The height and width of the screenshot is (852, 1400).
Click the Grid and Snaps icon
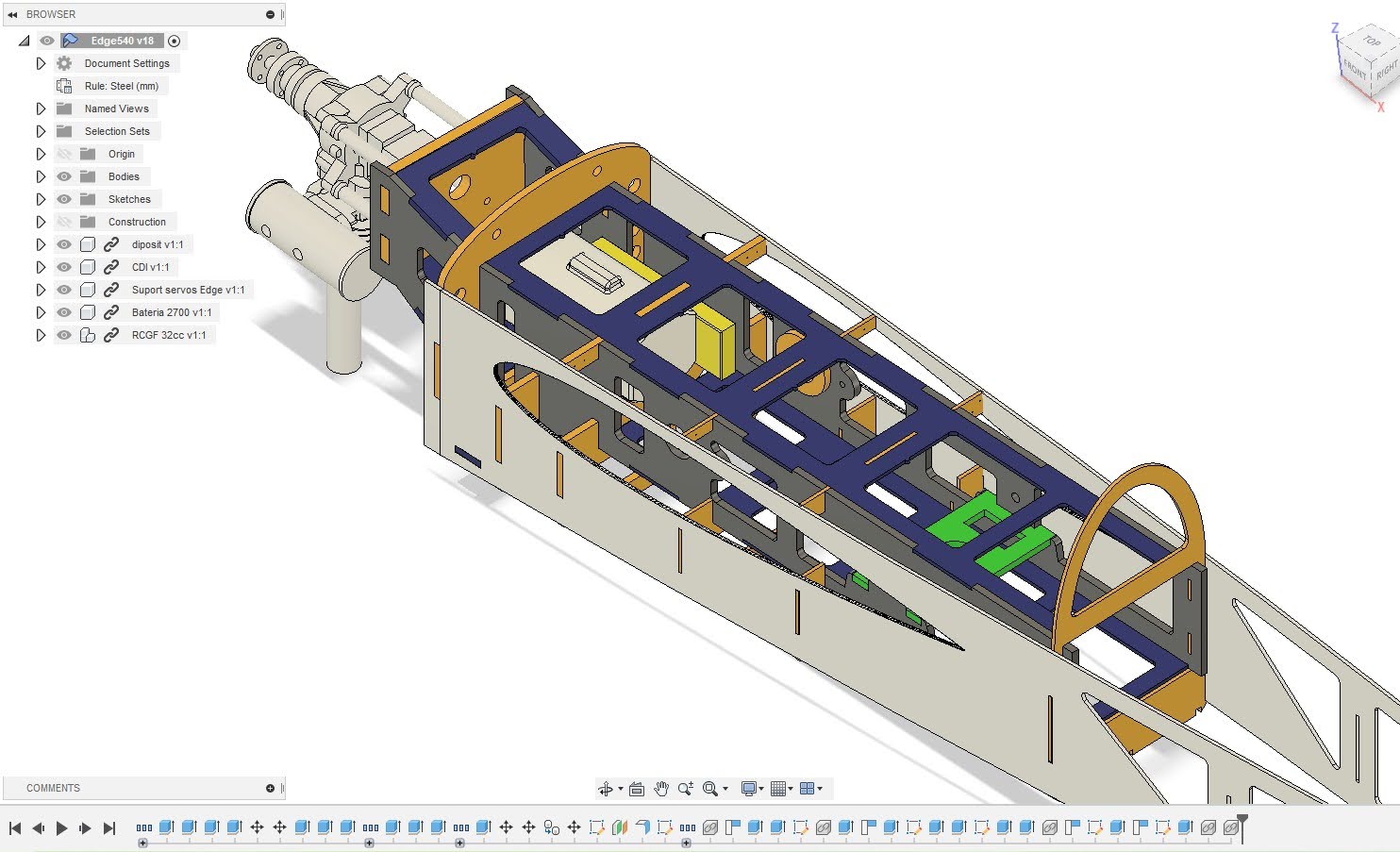tap(778, 789)
